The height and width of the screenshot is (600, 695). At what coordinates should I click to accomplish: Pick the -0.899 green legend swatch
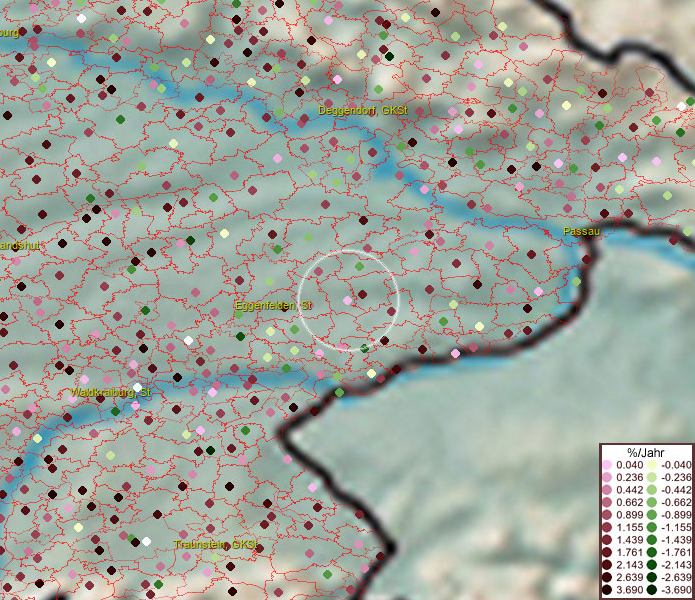tap(652, 515)
